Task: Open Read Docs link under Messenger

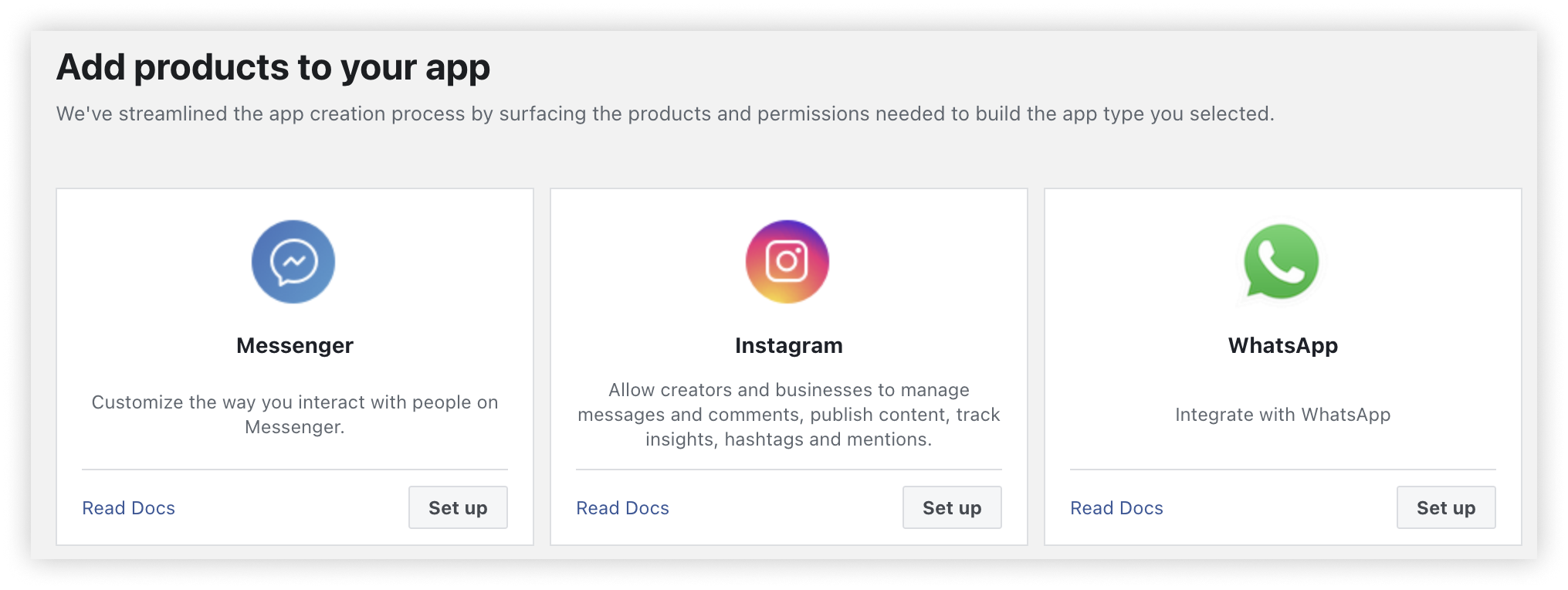Action: pyautogui.click(x=129, y=508)
